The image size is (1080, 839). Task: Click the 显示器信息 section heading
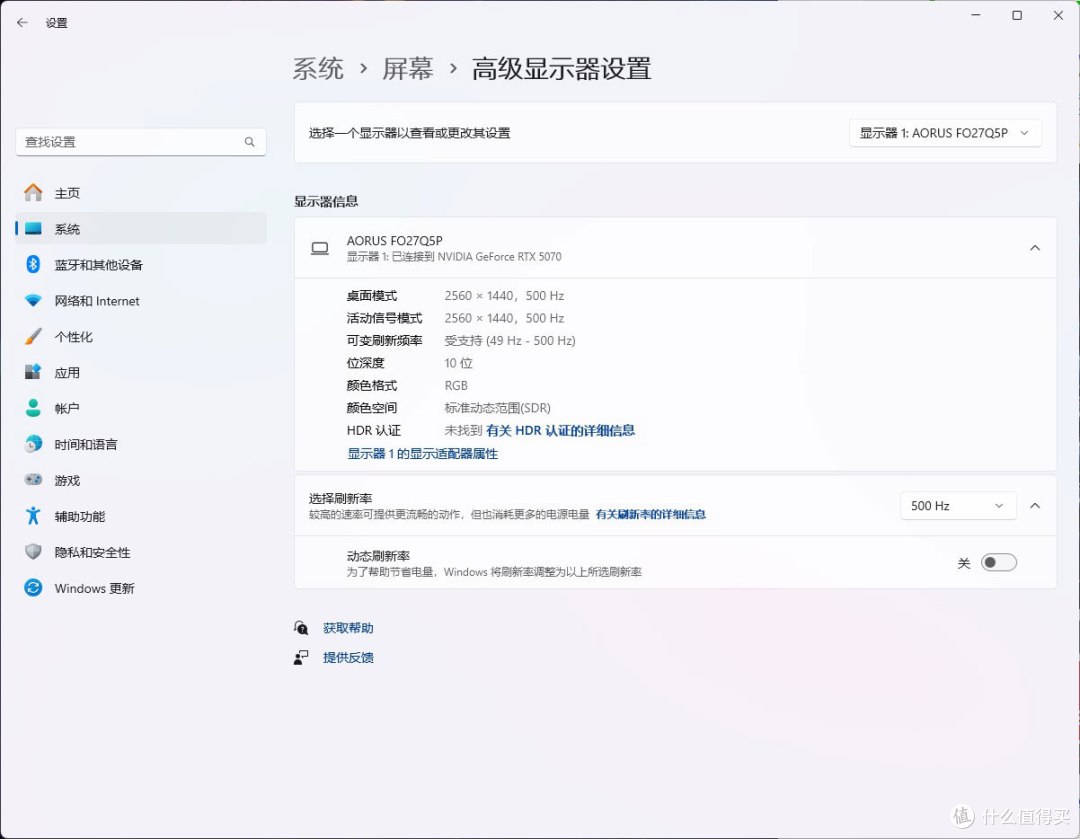(x=326, y=201)
